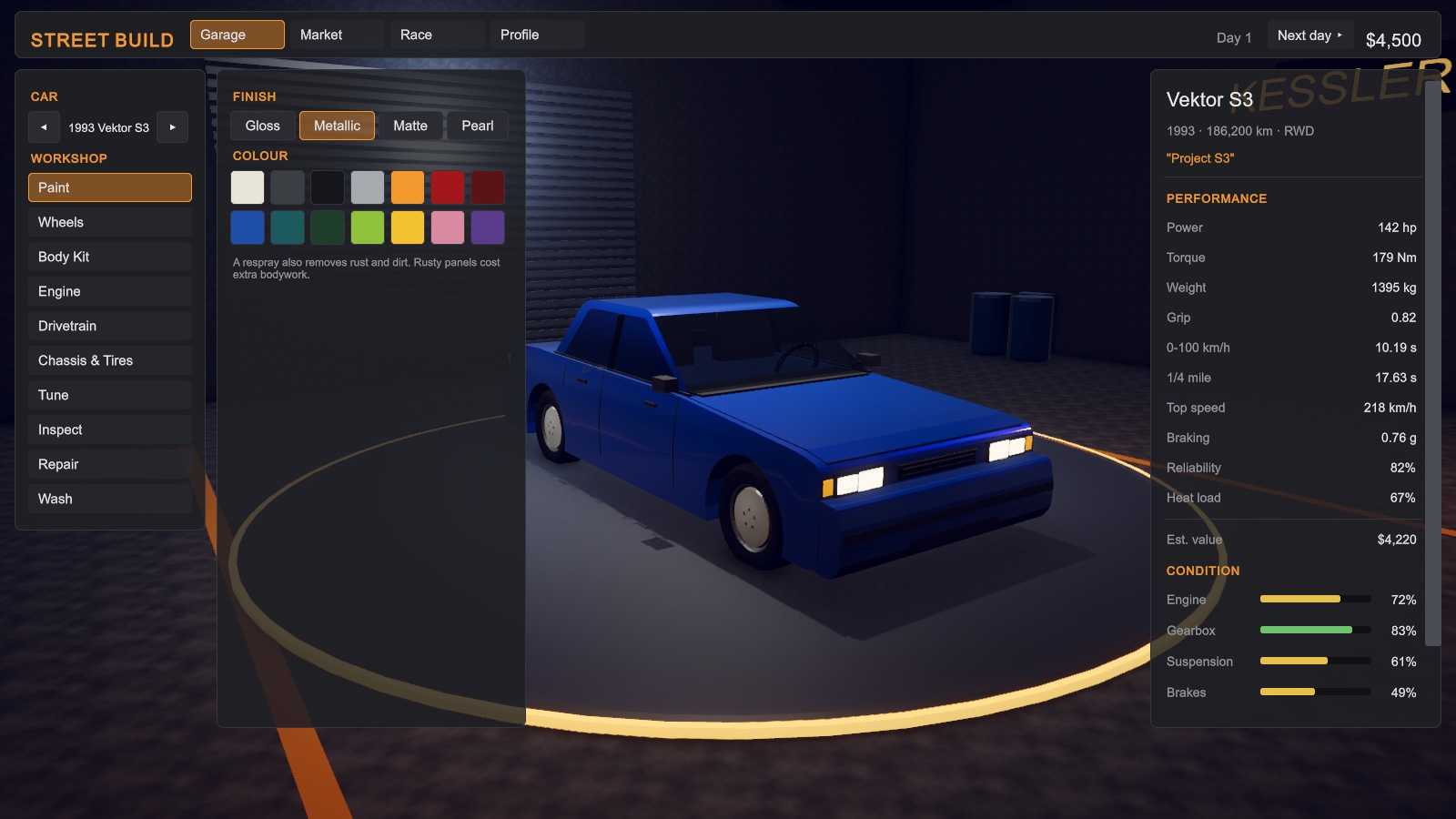Open the Wheels workshop section
The width and height of the screenshot is (1456, 819).
(x=110, y=222)
